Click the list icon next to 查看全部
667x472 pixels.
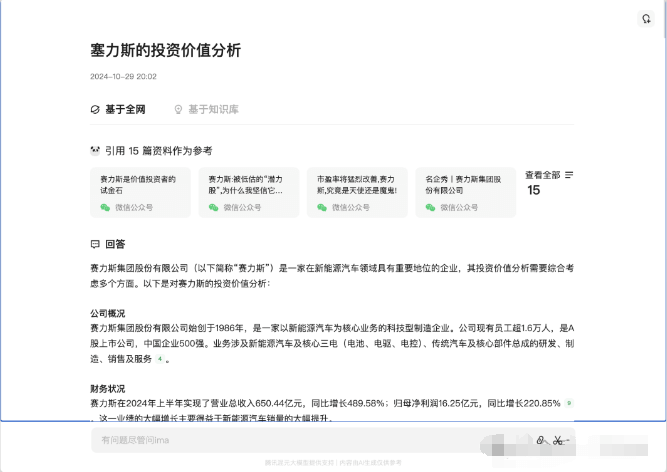pyautogui.click(x=569, y=175)
